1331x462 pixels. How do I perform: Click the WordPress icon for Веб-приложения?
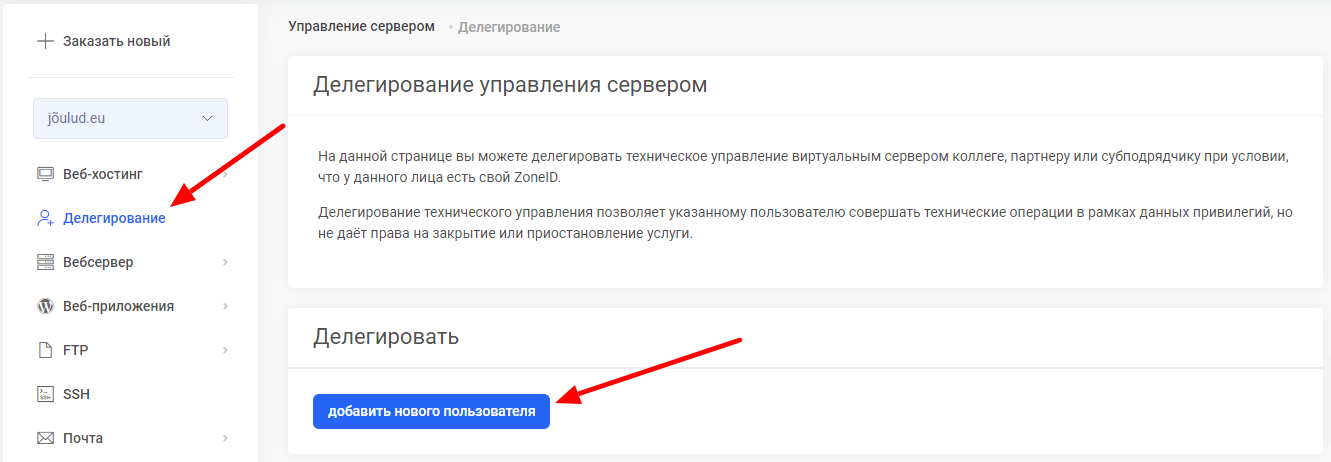[x=45, y=306]
